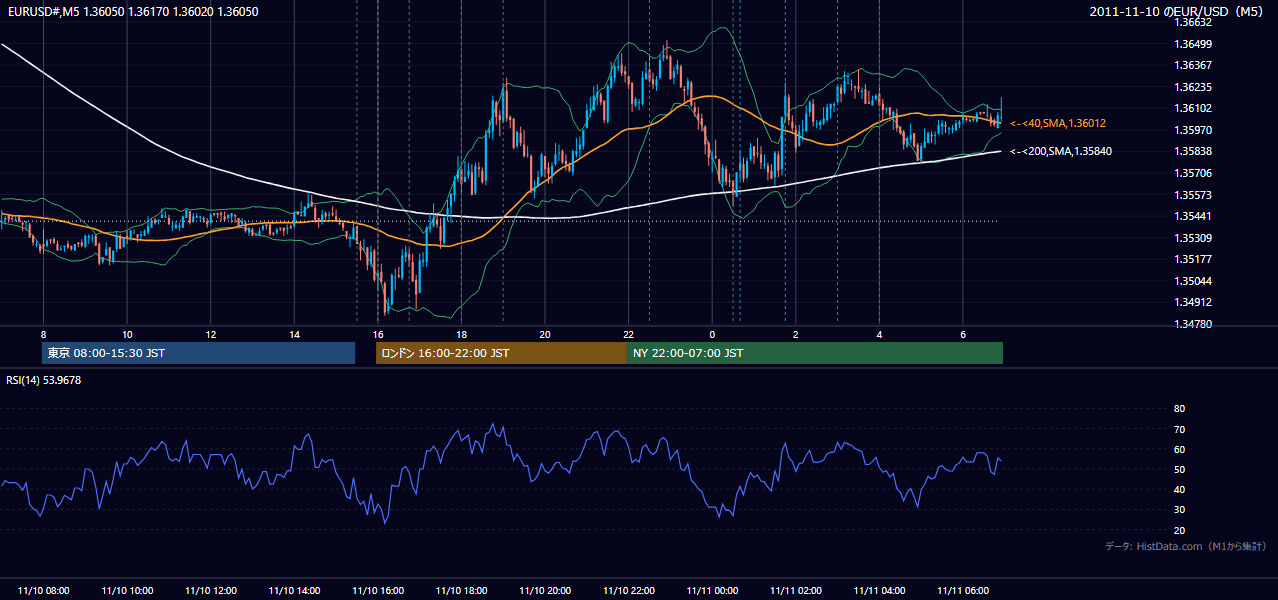This screenshot has width=1278, height=600.
Task: Click the 11/10 08:00 time label
Action: click(43, 591)
